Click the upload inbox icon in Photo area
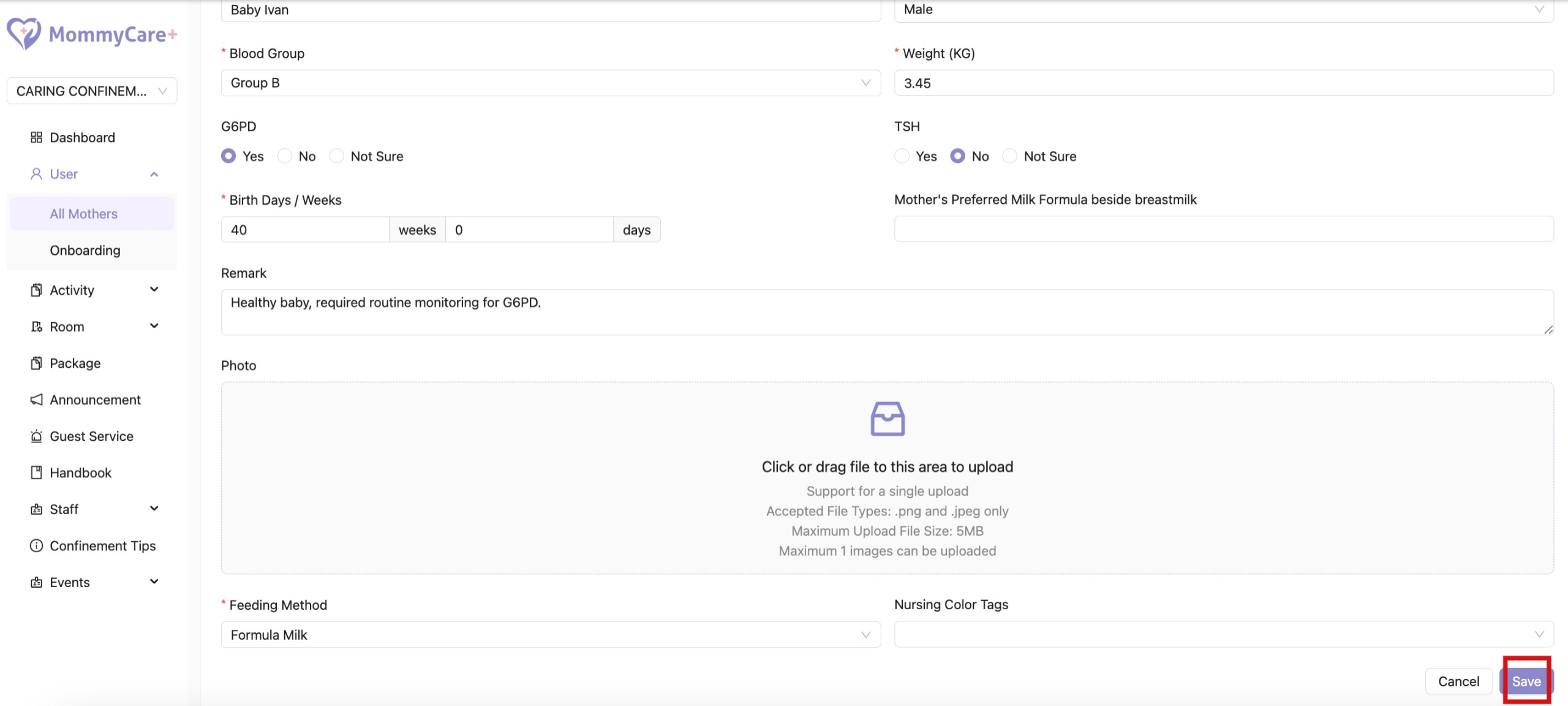The height and width of the screenshot is (706, 1568). [x=887, y=419]
